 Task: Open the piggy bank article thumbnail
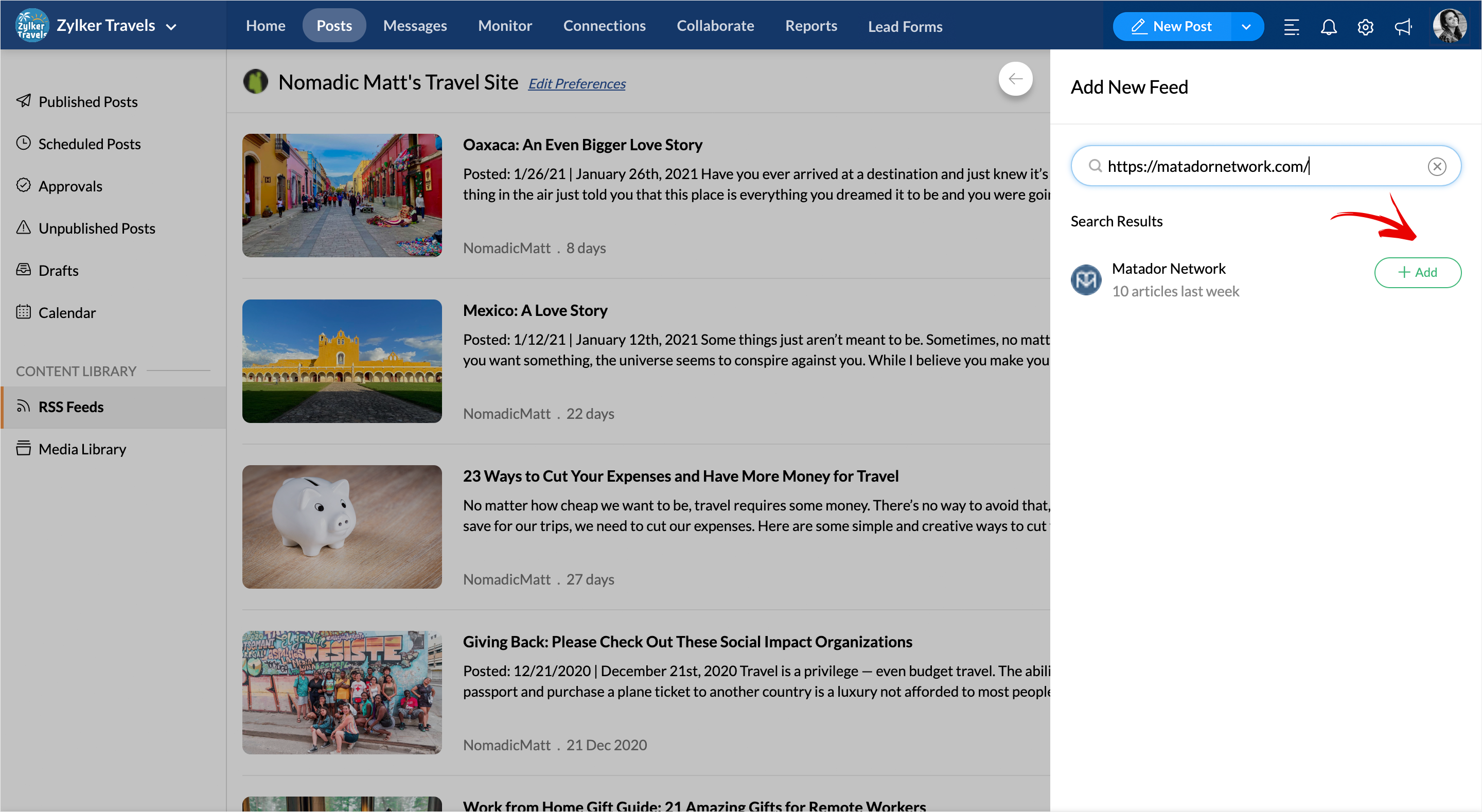342,526
